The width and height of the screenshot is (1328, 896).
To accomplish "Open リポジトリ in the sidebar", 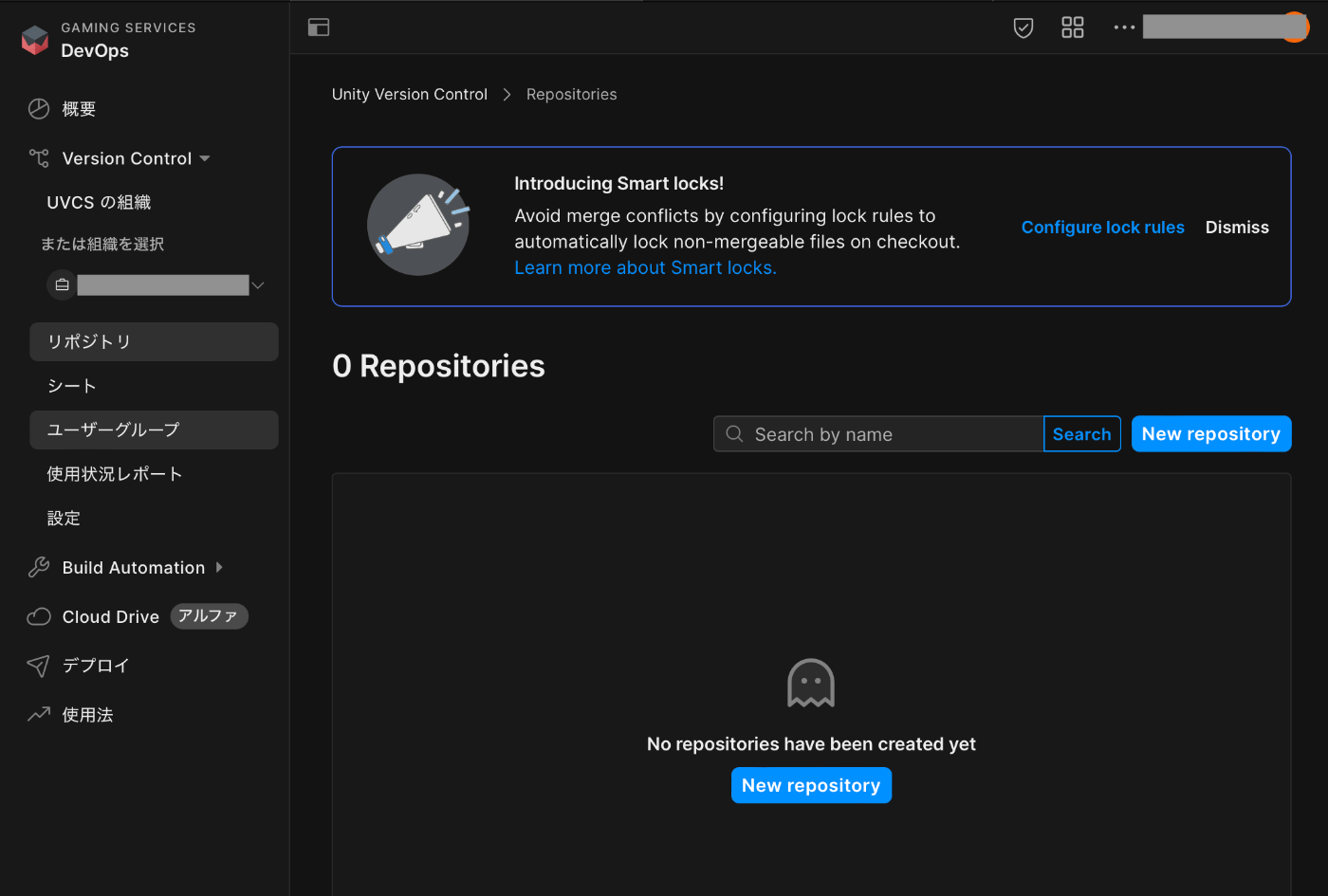I will [x=154, y=342].
